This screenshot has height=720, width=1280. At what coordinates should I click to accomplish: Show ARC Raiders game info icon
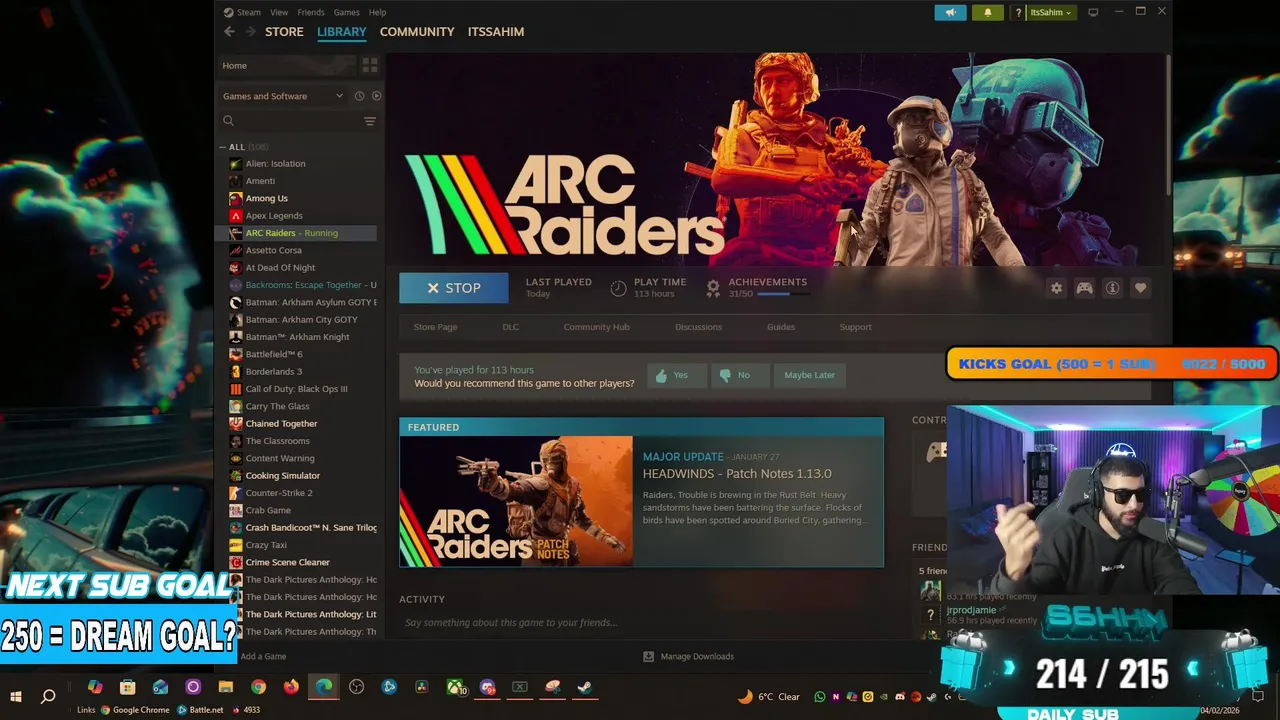tap(1112, 288)
